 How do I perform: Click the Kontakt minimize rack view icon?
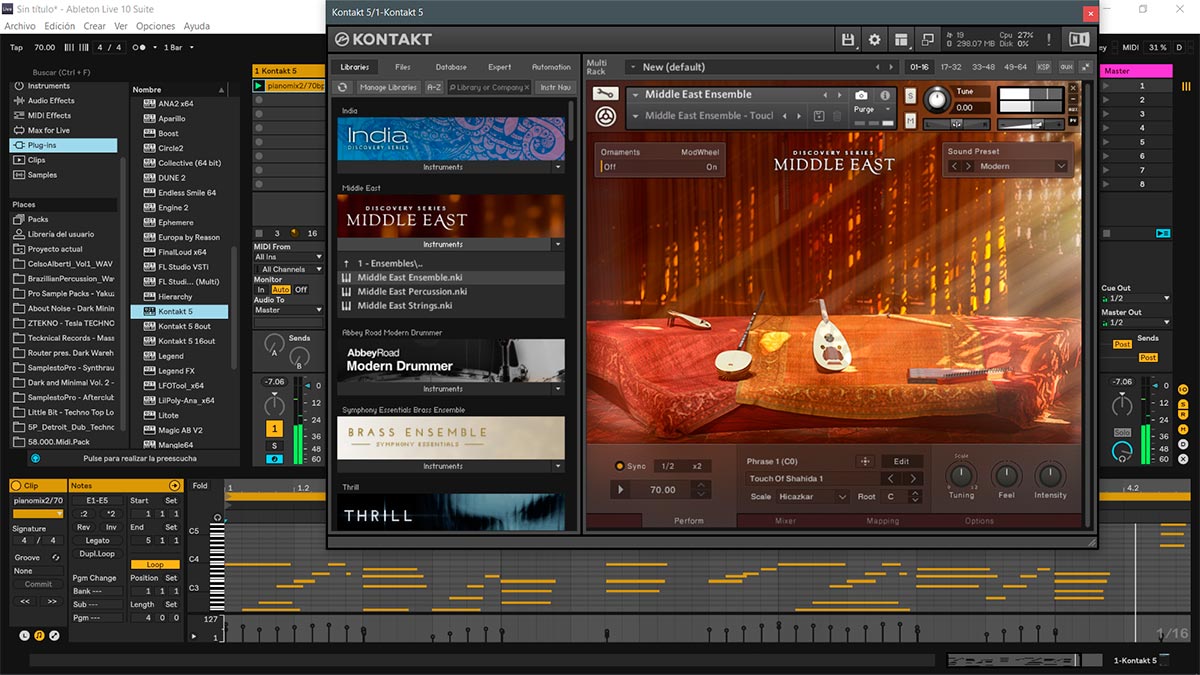pyautogui.click(x=927, y=40)
